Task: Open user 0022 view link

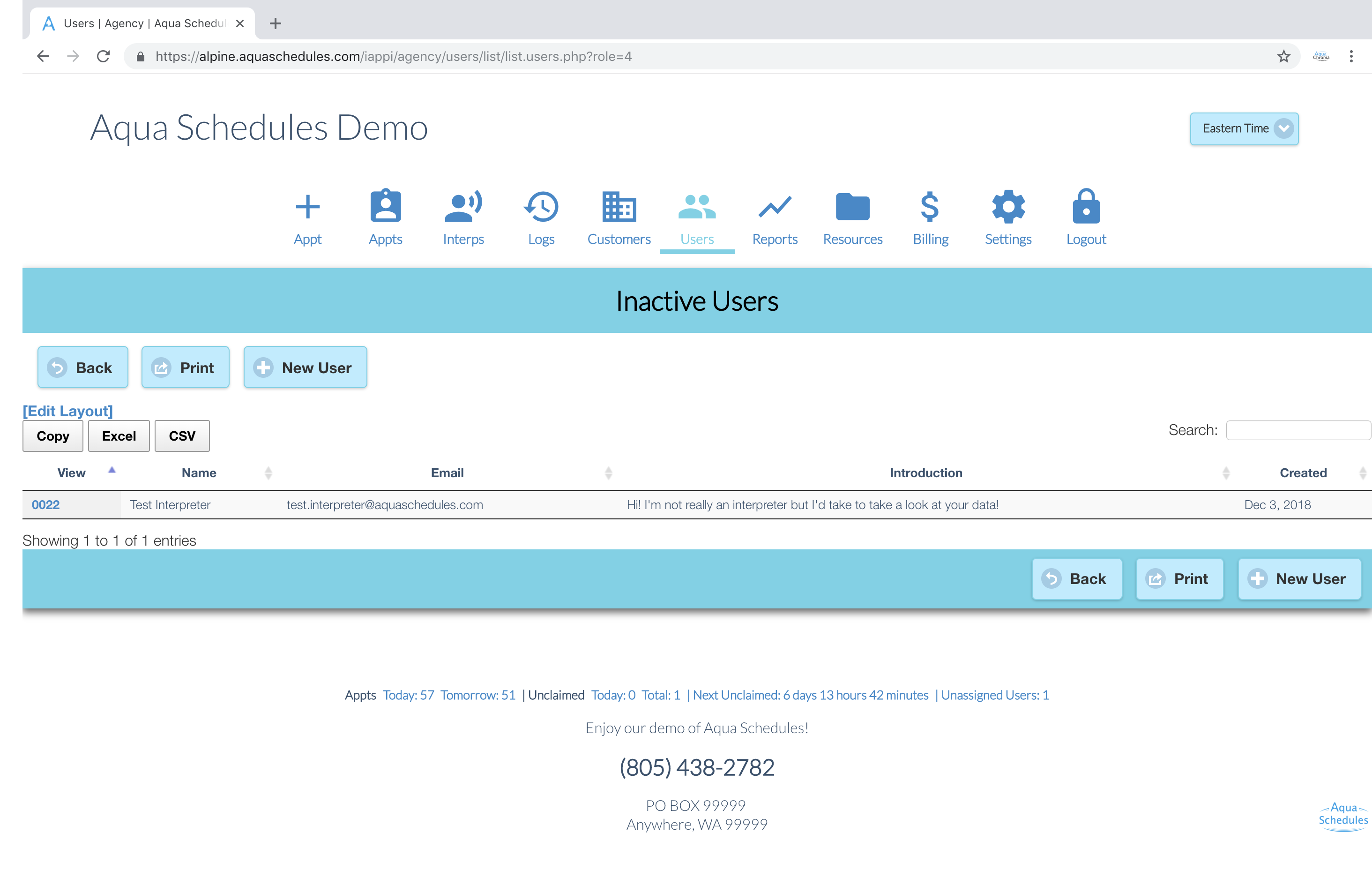Action: click(x=45, y=504)
